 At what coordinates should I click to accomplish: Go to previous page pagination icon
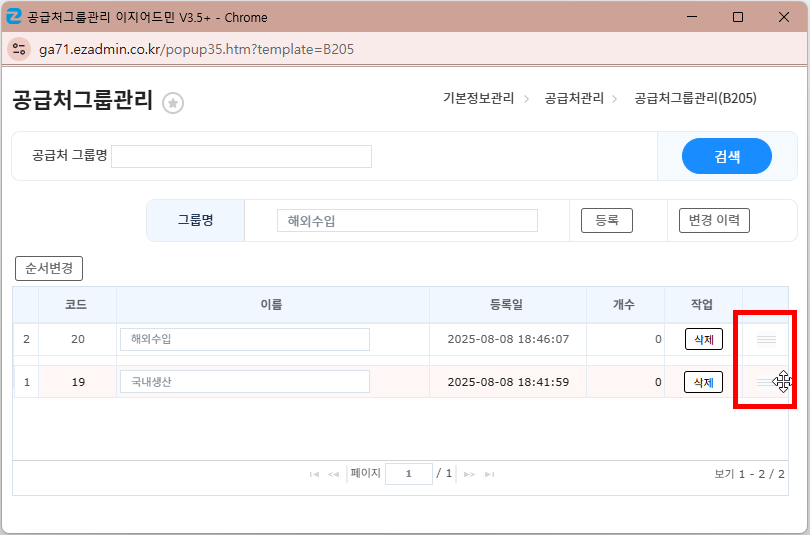tap(334, 474)
